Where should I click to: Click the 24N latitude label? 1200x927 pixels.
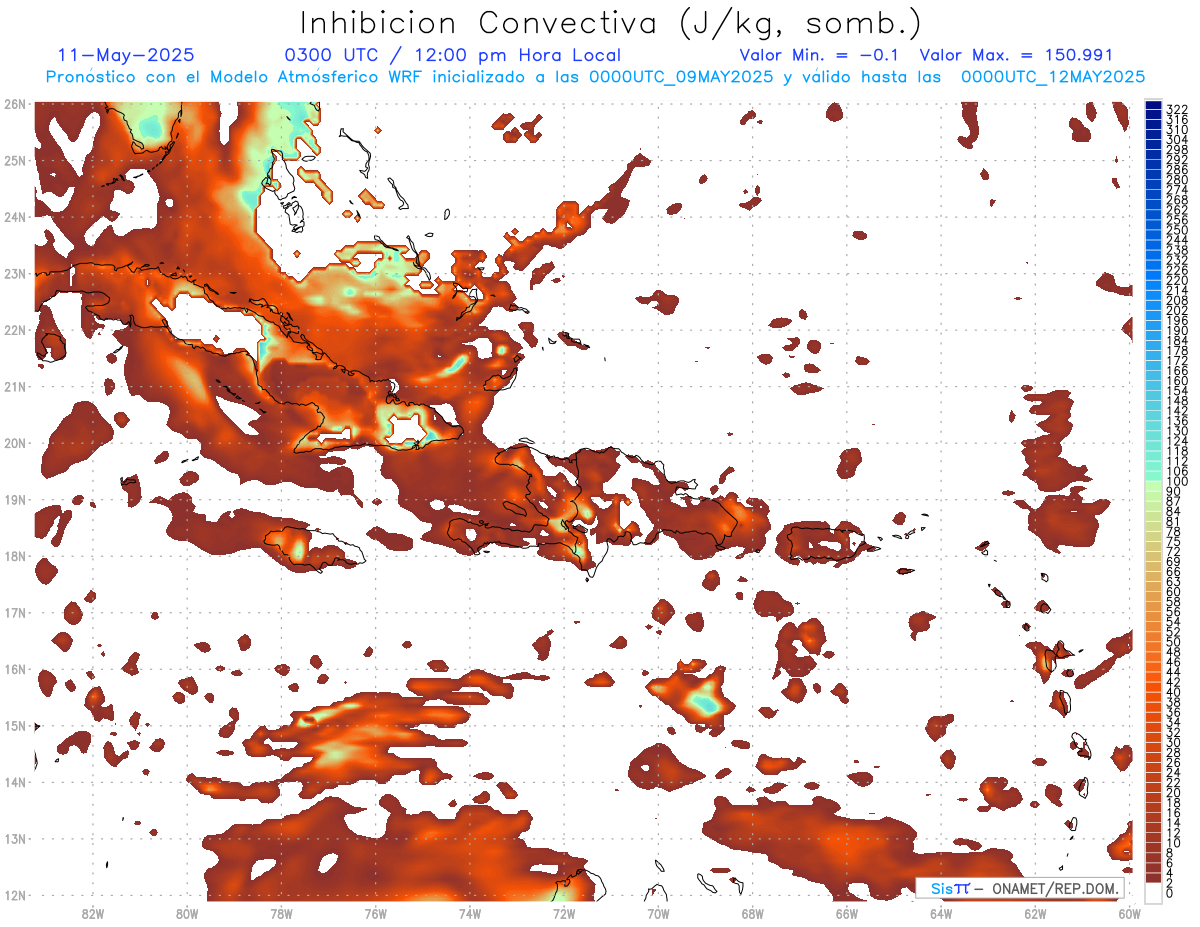click(x=15, y=217)
